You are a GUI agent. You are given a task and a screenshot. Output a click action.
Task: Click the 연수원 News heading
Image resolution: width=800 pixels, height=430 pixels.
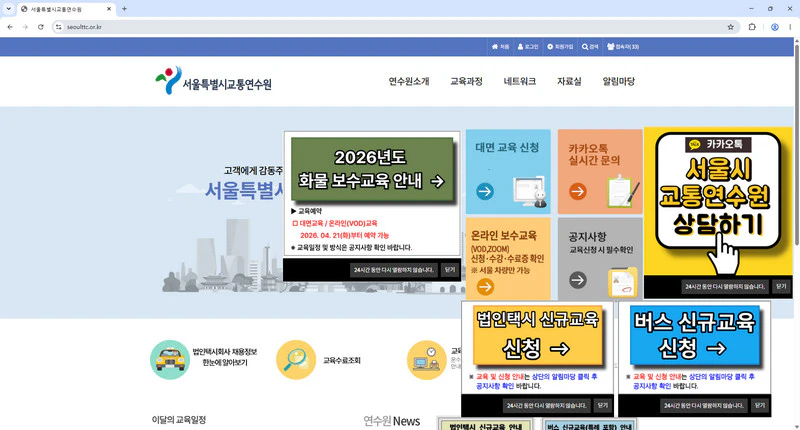391,421
